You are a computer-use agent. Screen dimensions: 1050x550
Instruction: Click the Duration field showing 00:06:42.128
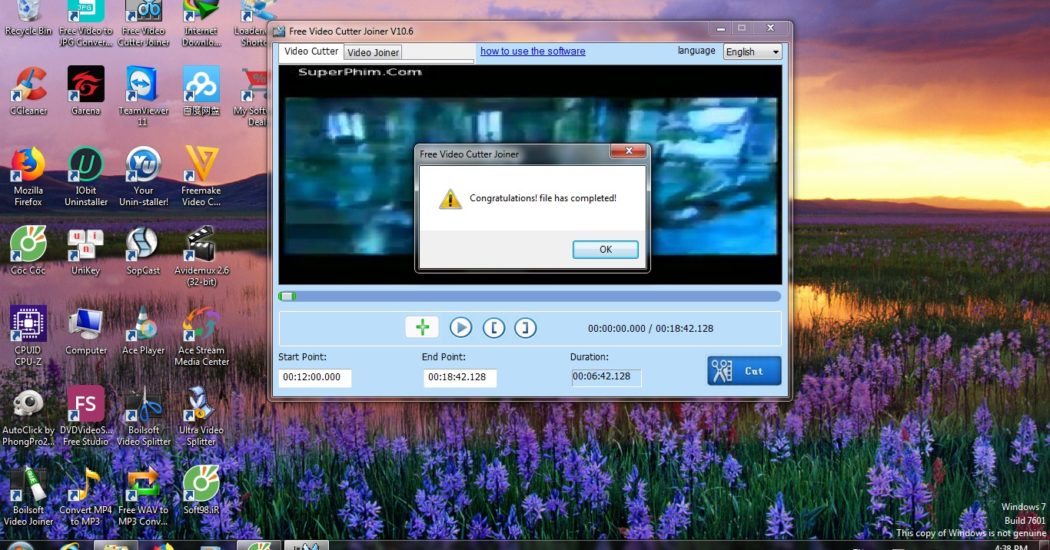(x=606, y=377)
